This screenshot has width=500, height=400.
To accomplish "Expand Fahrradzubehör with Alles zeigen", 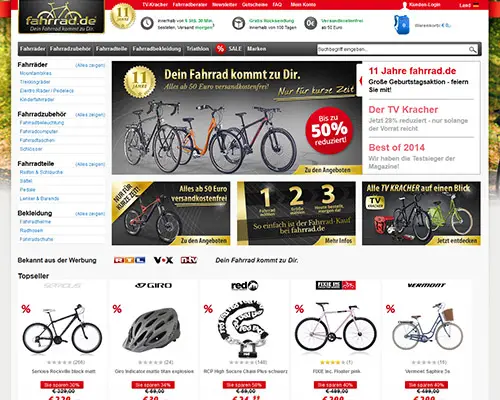I will [90, 115].
